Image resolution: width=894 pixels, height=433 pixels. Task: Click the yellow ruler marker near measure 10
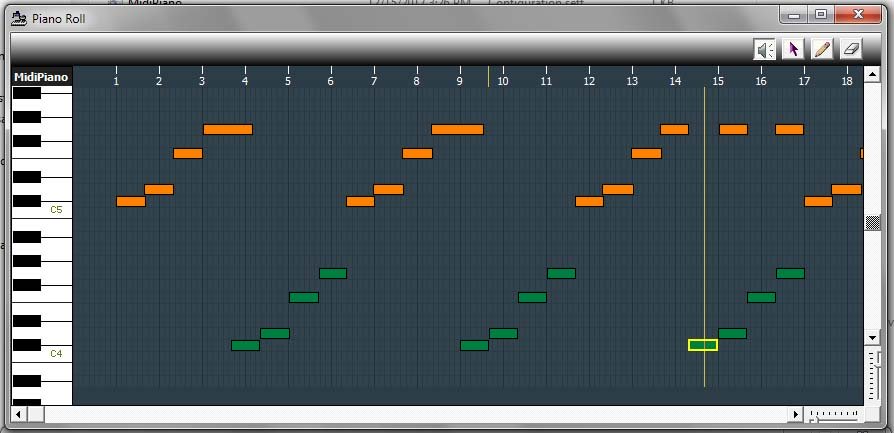[x=488, y=77]
